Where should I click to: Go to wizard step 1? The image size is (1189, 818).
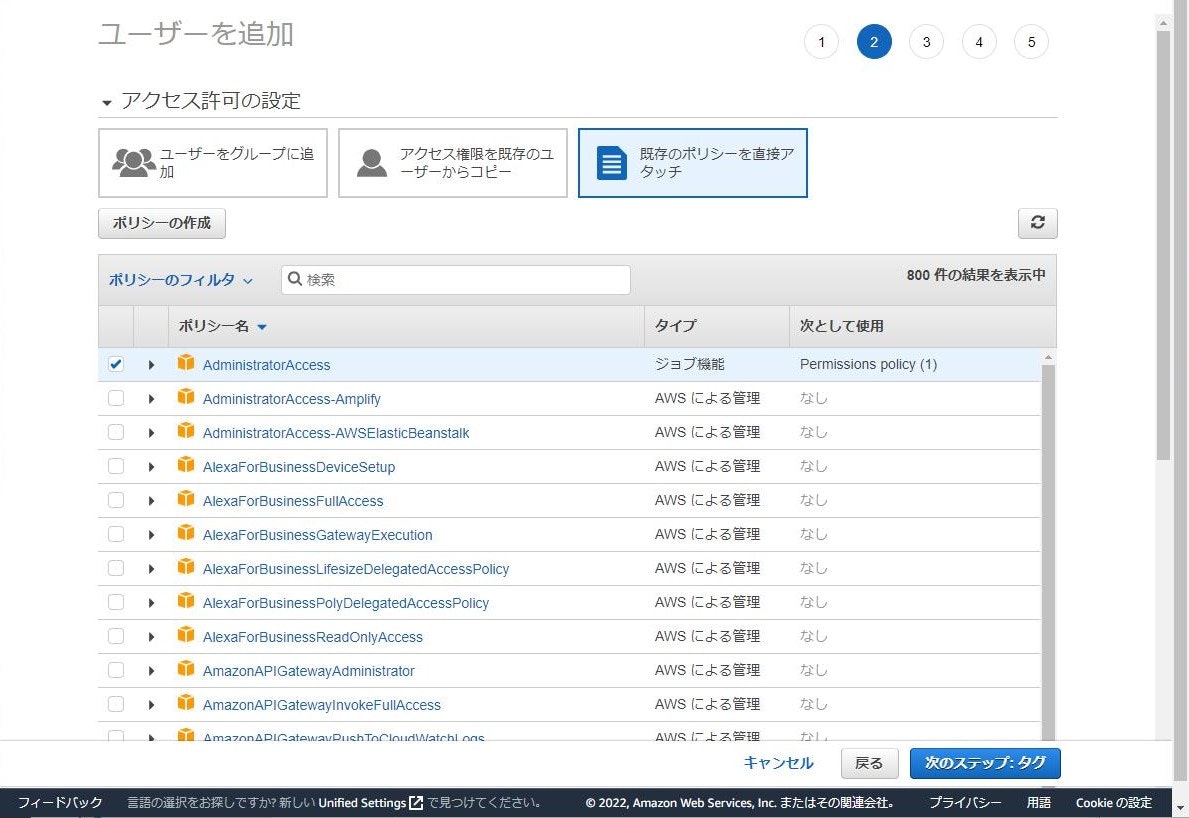click(x=821, y=42)
